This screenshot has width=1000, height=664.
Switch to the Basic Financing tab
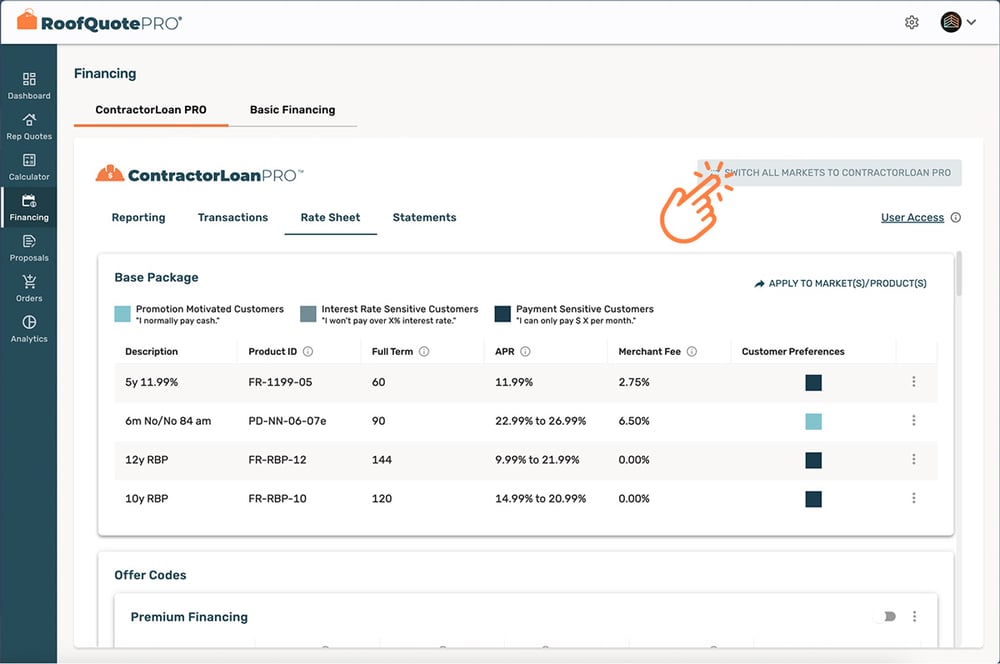point(293,110)
